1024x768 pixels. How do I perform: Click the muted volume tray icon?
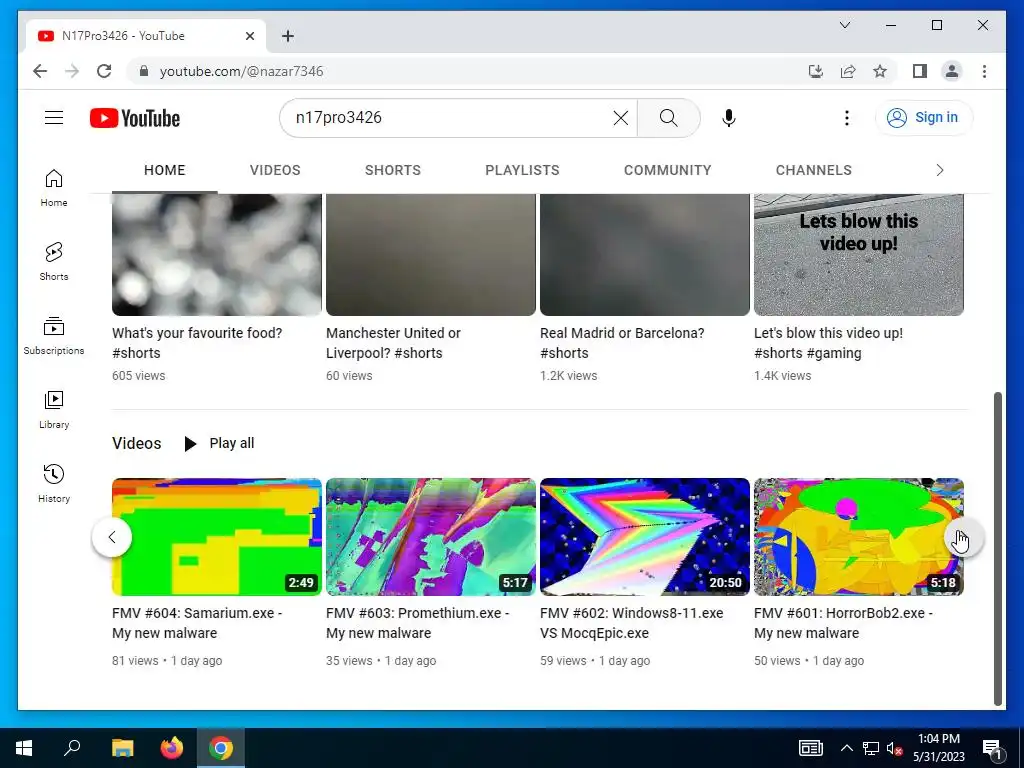tap(894, 748)
